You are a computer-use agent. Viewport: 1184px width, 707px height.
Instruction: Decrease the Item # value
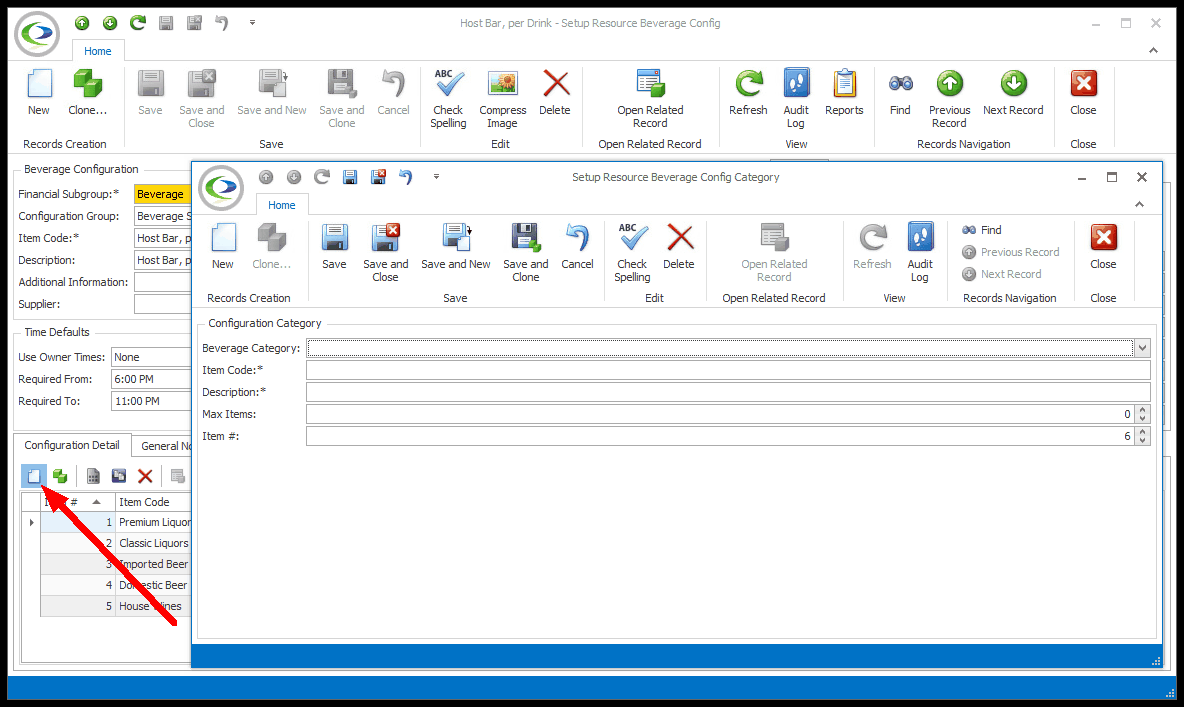[1142, 440]
